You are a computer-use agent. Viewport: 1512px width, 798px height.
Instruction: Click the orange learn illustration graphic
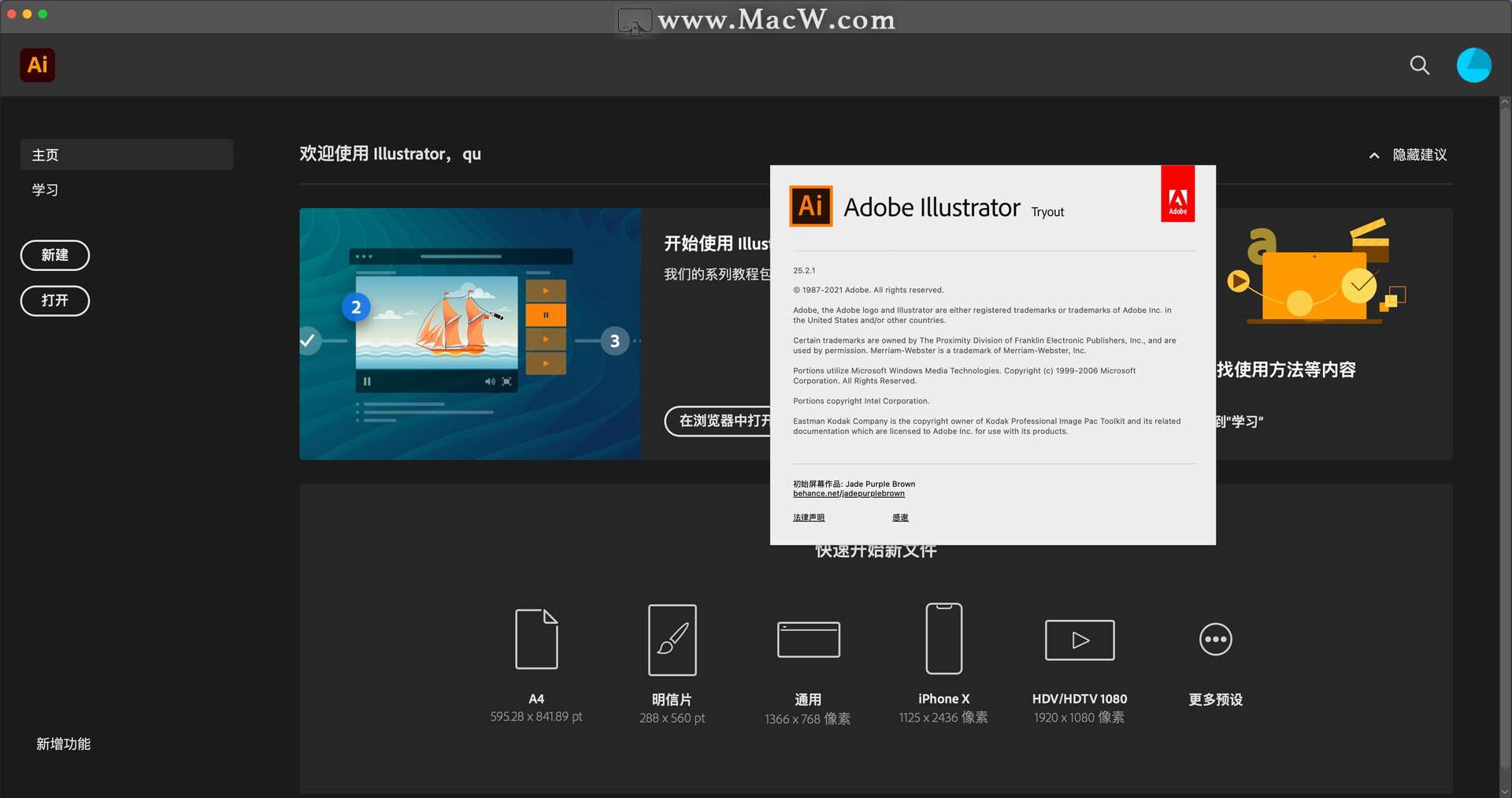pos(1317,272)
